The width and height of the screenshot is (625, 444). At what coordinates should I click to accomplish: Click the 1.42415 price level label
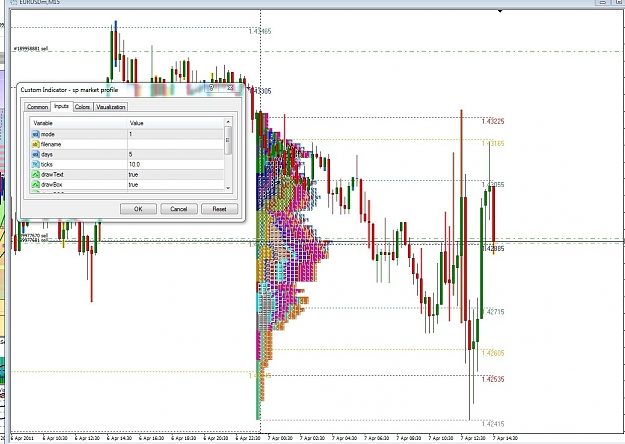tap(493, 424)
